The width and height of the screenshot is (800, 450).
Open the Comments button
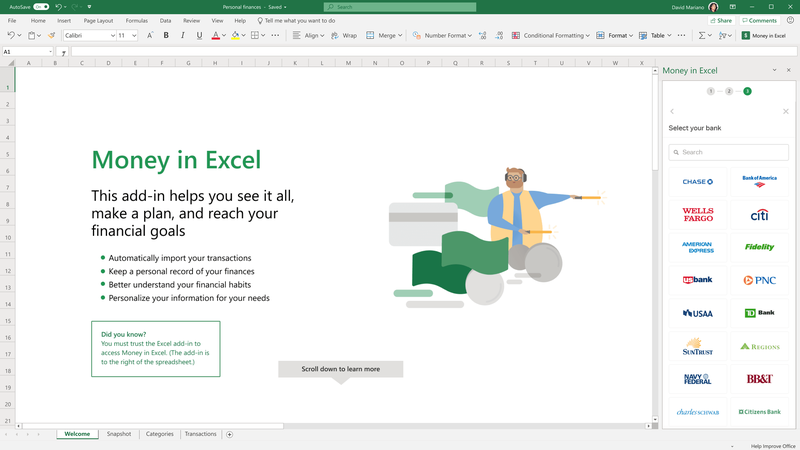(x=759, y=20)
